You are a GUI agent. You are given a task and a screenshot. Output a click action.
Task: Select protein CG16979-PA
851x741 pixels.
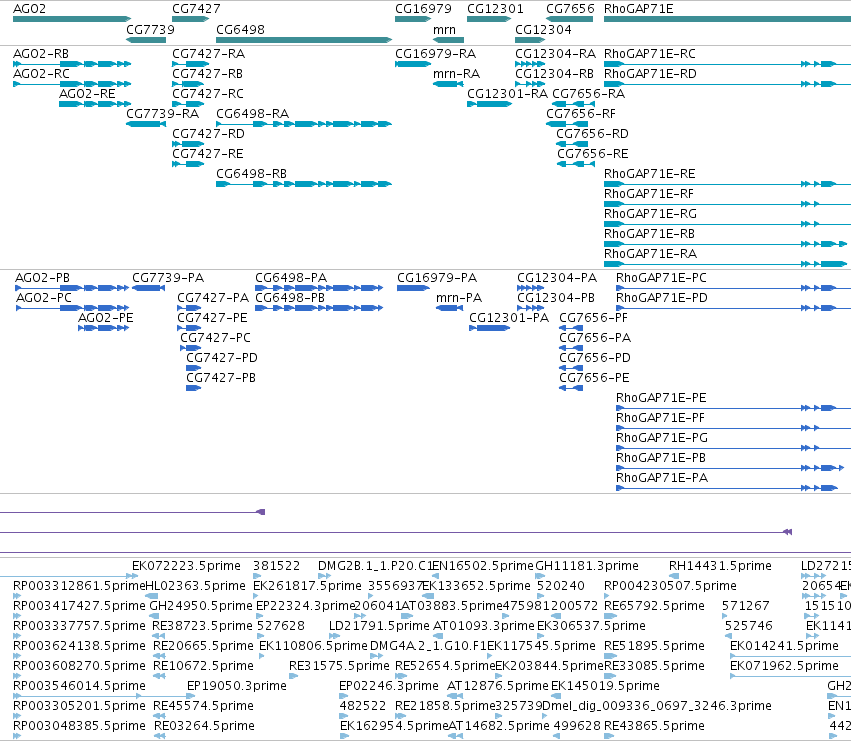pyautogui.click(x=437, y=278)
